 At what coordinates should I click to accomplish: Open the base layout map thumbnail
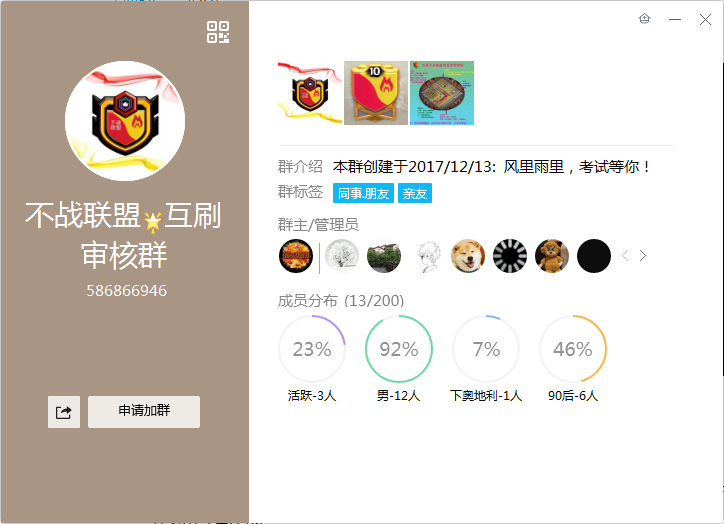coord(442,93)
